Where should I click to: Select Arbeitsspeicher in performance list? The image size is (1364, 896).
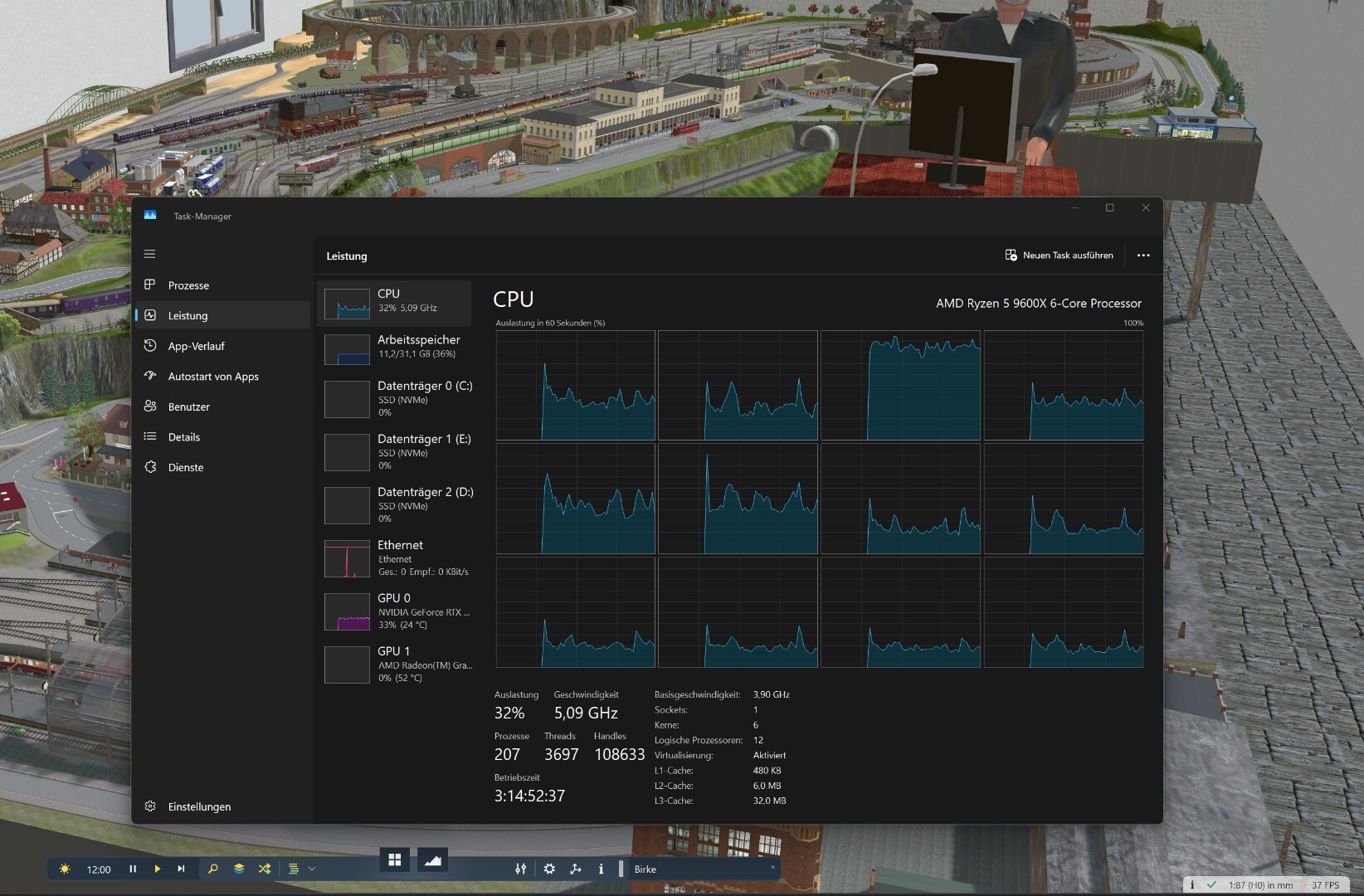394,348
